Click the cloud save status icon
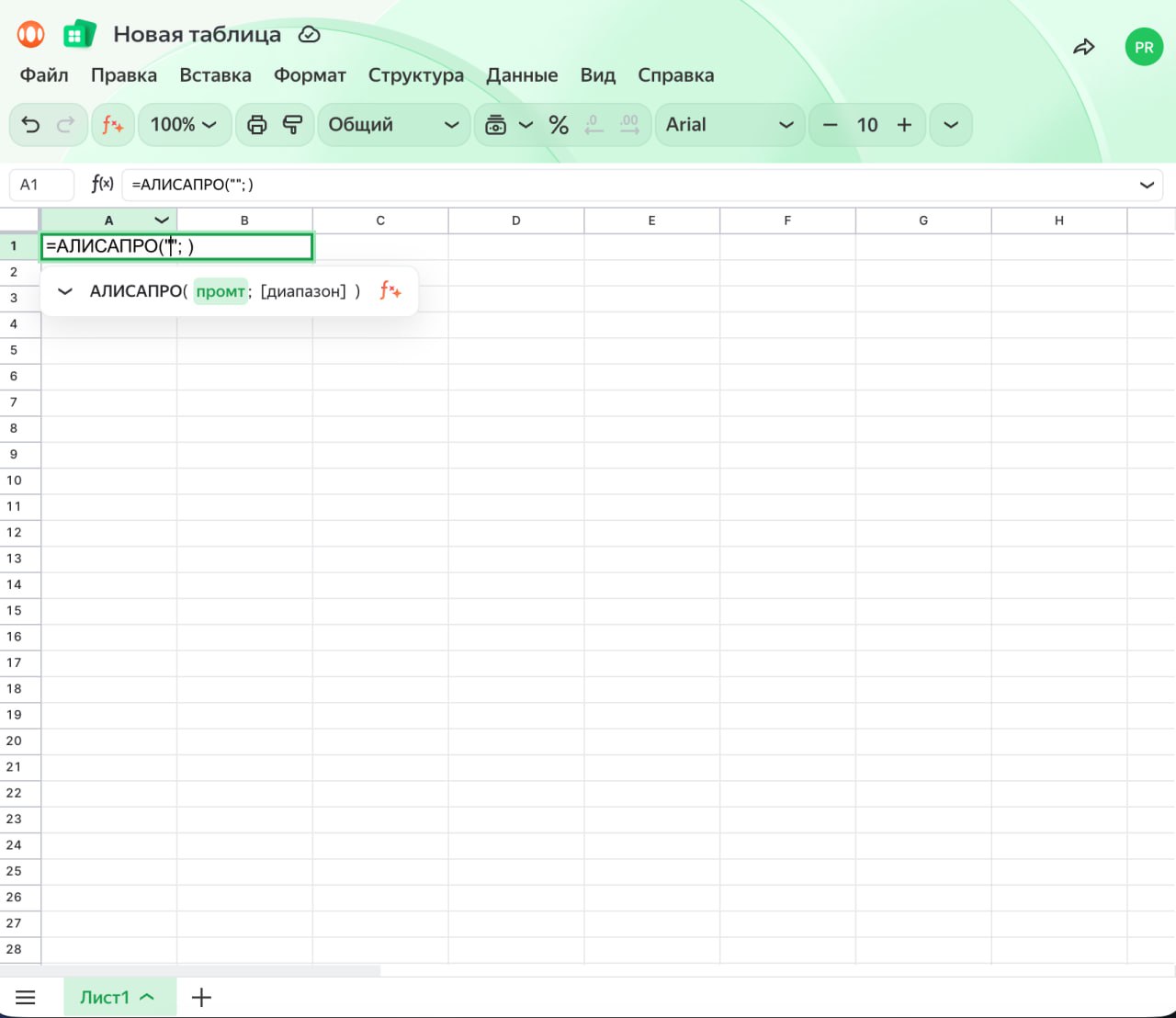Viewport: 1176px width, 1018px height. point(310,35)
